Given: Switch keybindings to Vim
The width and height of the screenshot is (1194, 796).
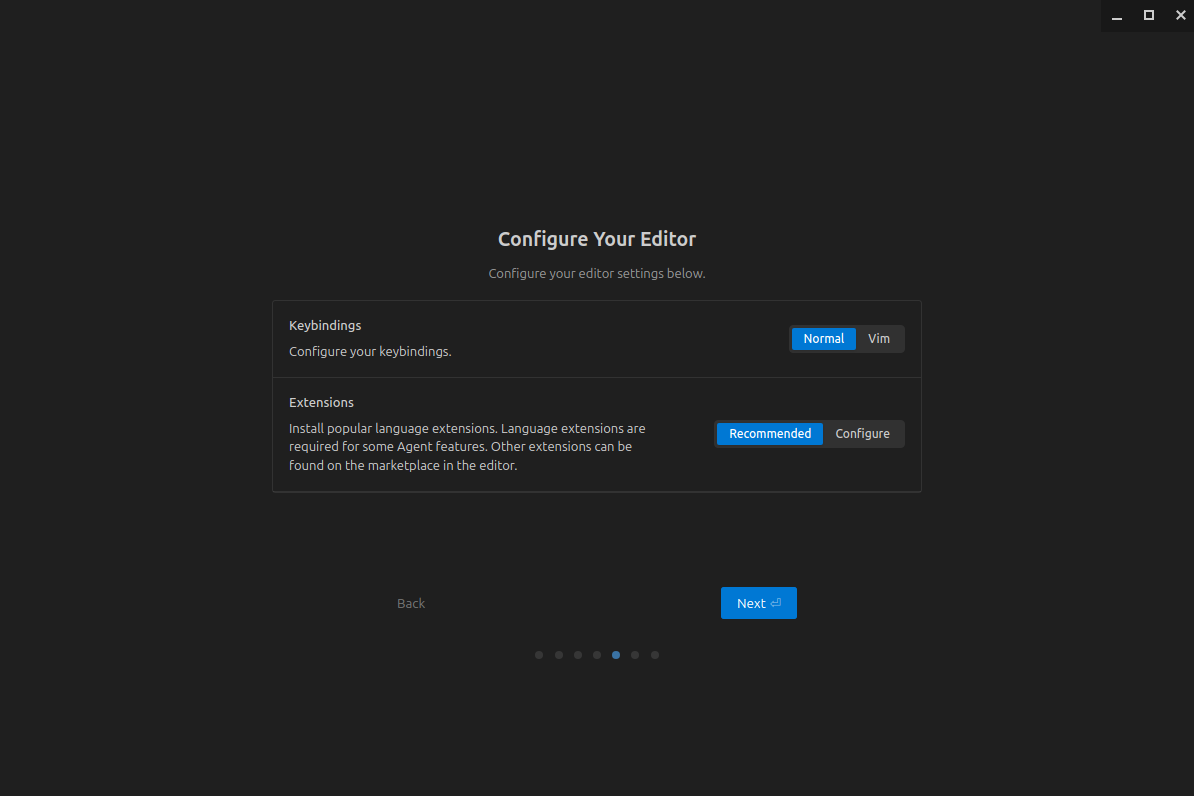Looking at the screenshot, I should pos(879,339).
